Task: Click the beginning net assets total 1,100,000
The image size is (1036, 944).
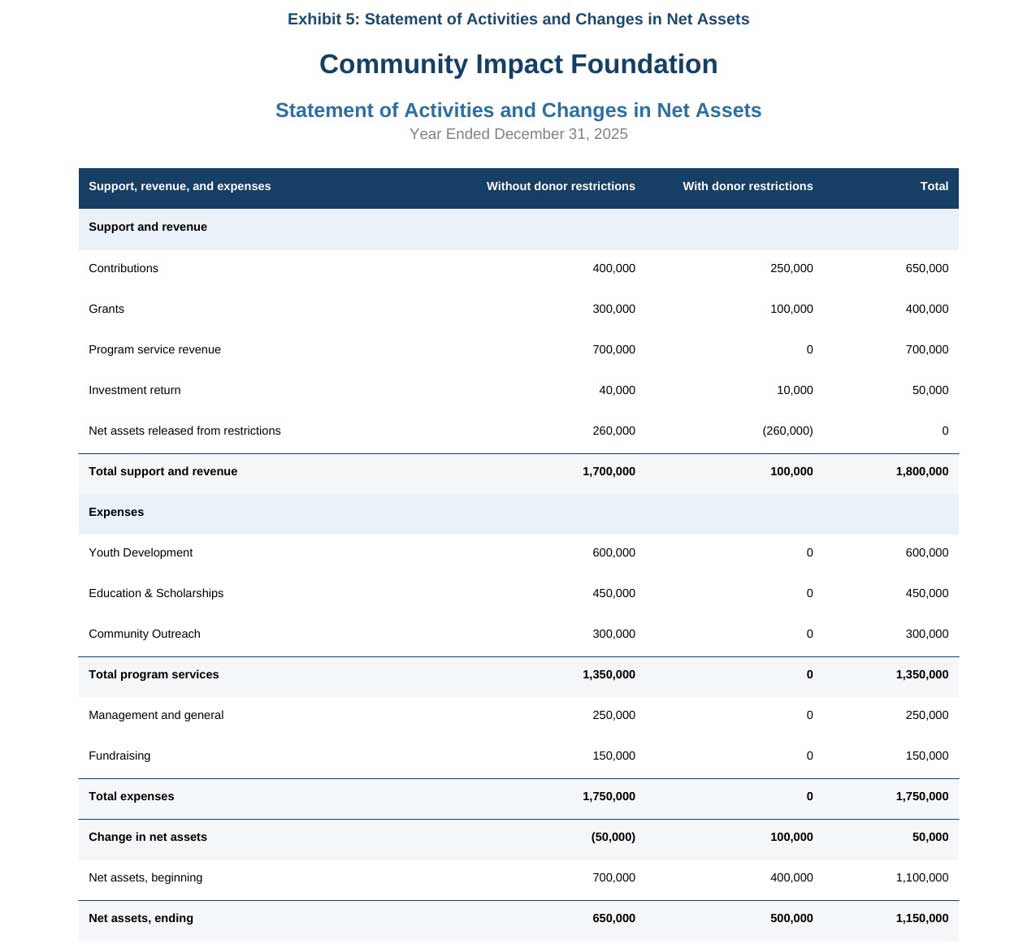Action: point(922,877)
